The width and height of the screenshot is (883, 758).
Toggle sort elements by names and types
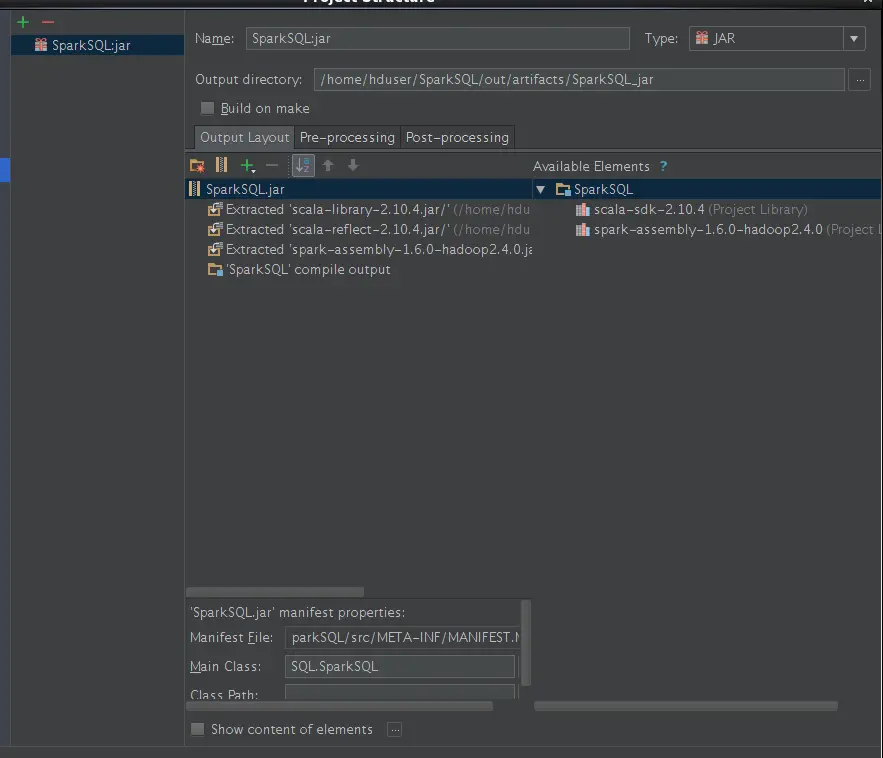(x=303, y=166)
